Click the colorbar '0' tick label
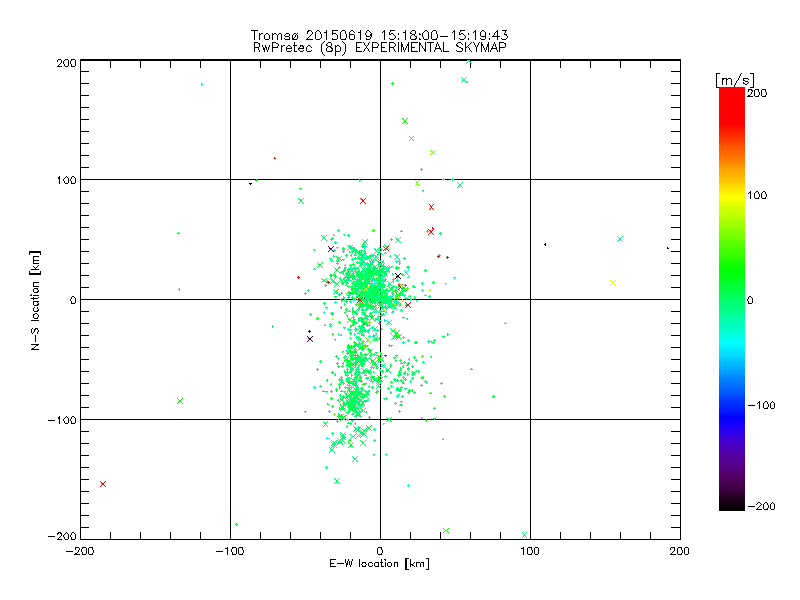The image size is (800, 600). click(750, 300)
